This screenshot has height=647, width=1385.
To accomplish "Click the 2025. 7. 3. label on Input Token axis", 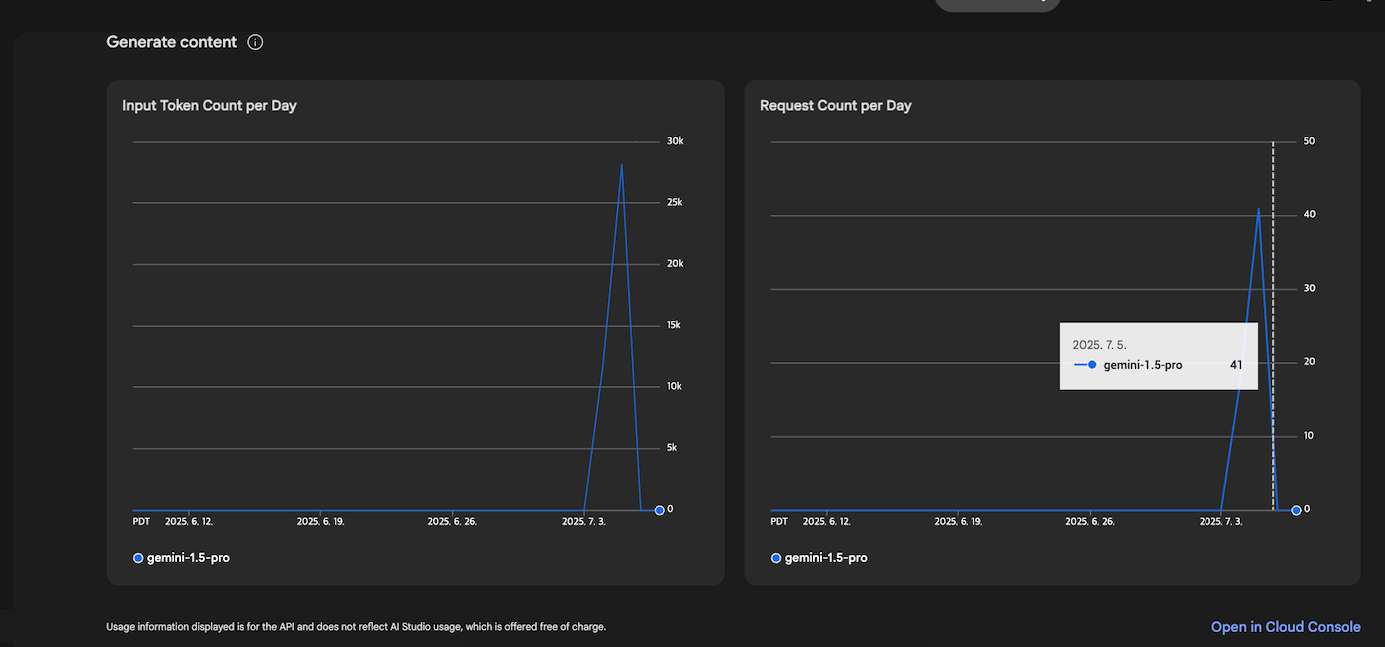I will click(x=583, y=522).
